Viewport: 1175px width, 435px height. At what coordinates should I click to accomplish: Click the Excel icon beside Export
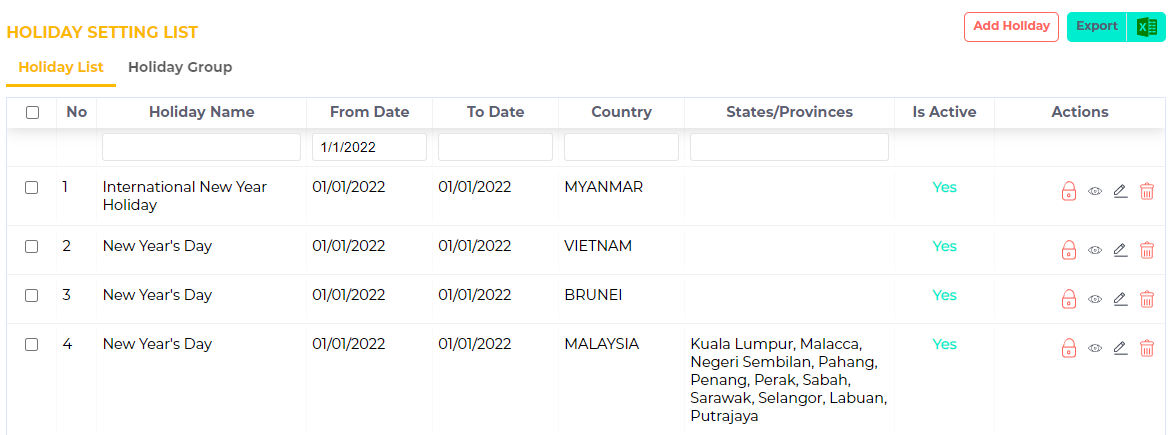click(x=1144, y=27)
